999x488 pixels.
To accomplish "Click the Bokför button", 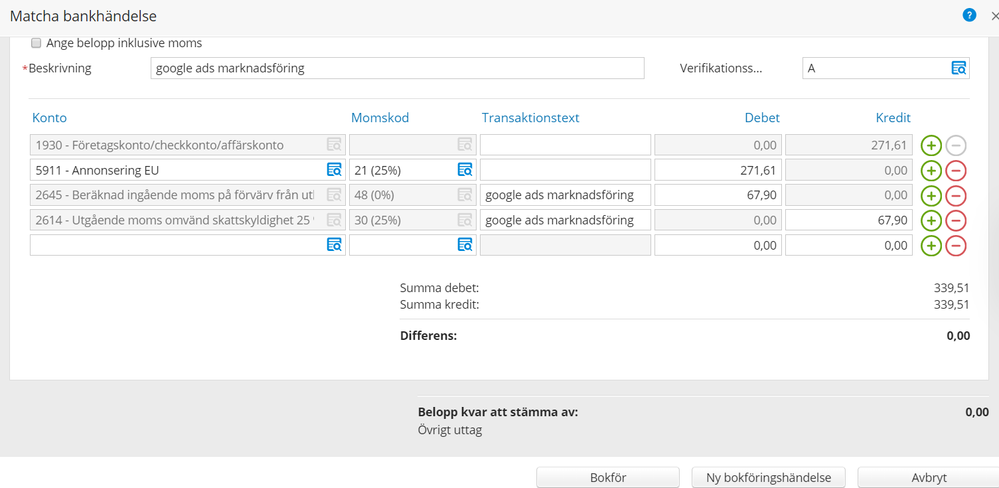I will pyautogui.click(x=607, y=477).
